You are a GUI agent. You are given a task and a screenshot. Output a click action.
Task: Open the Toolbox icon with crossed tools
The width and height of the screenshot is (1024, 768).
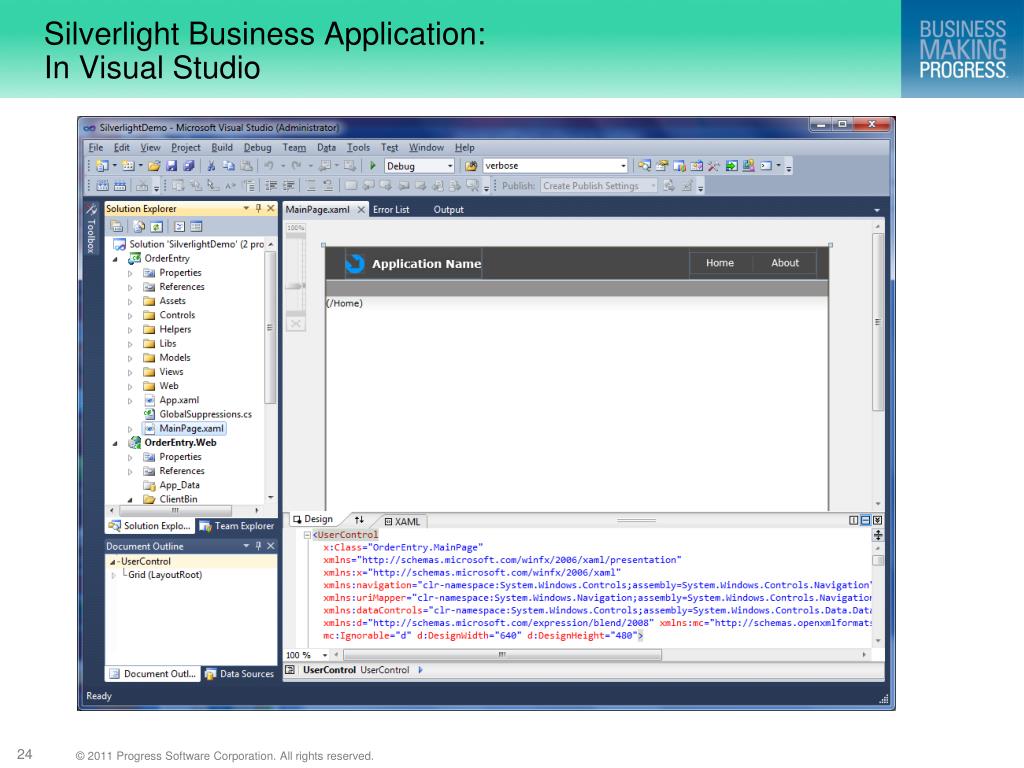click(713, 166)
